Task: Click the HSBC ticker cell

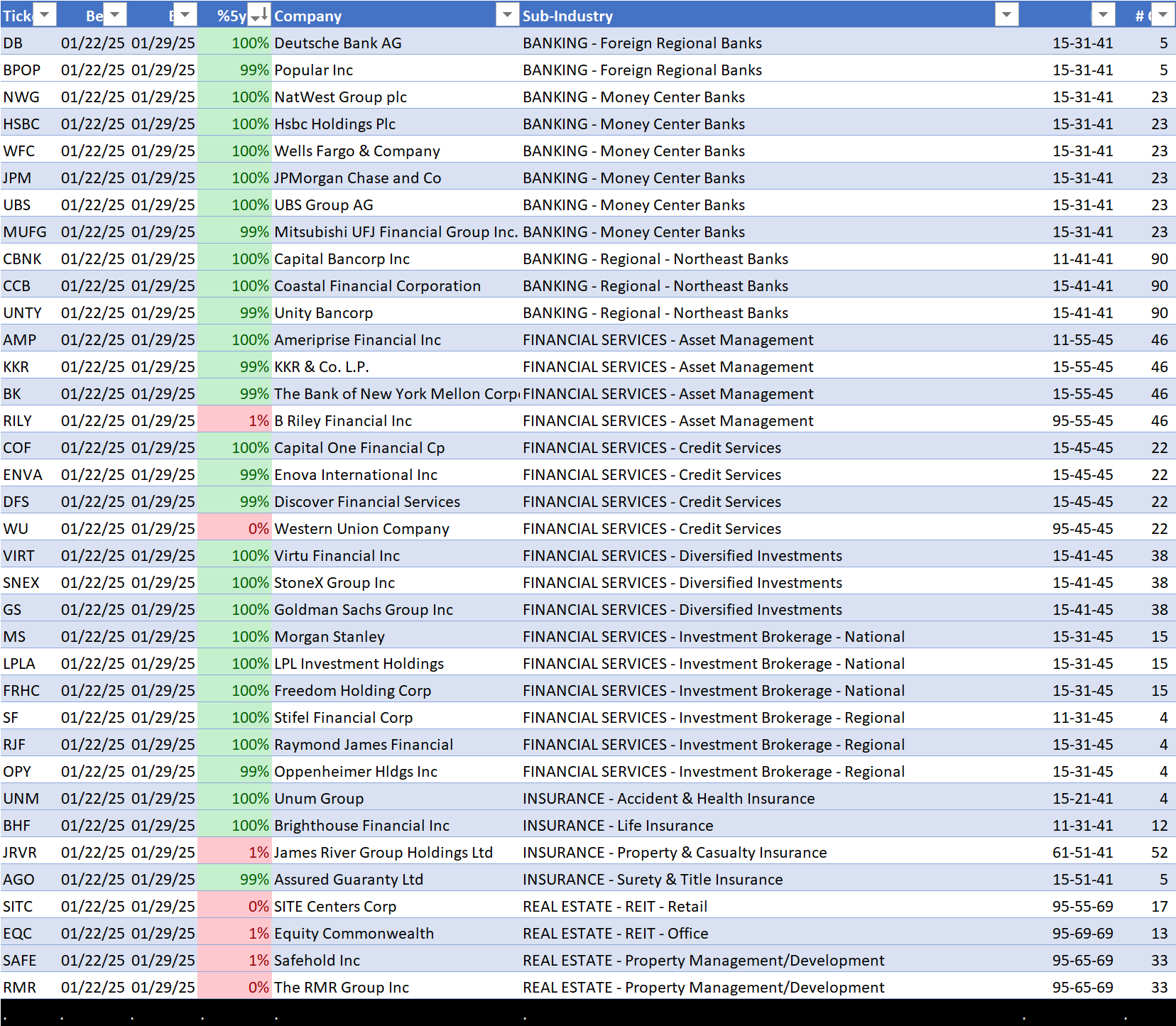Action: click(21, 124)
